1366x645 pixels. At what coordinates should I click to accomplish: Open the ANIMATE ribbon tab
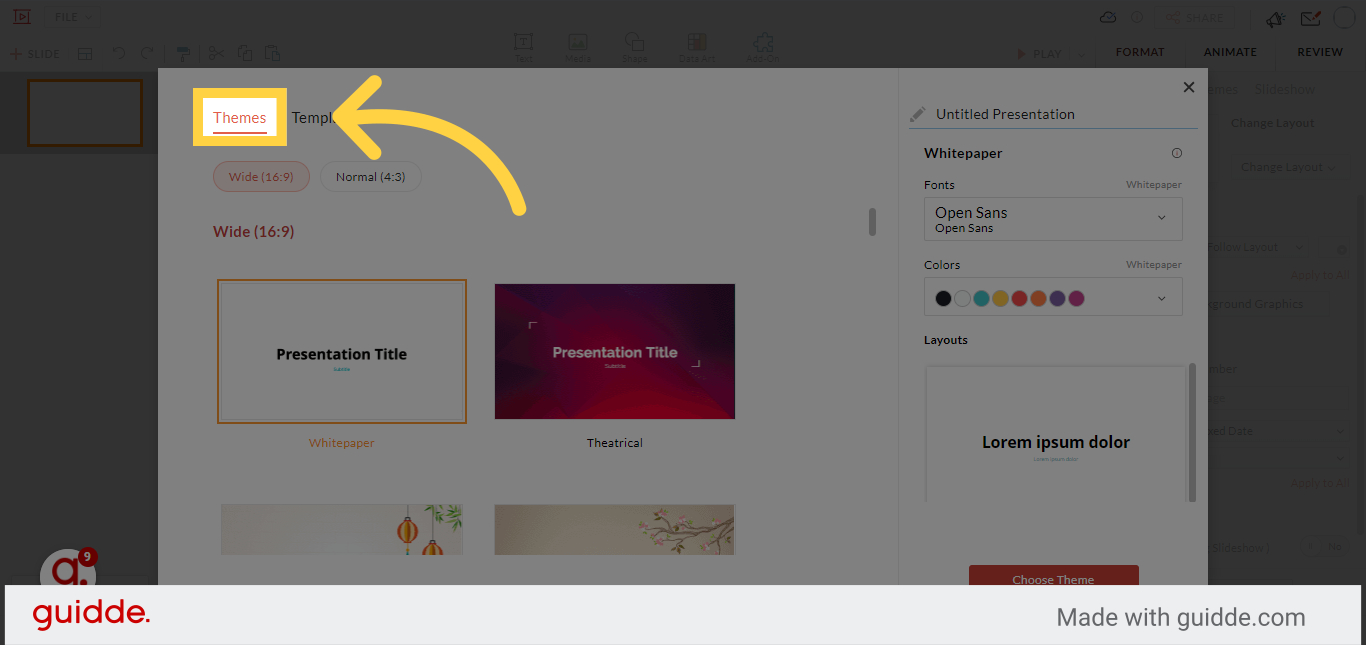(1230, 51)
